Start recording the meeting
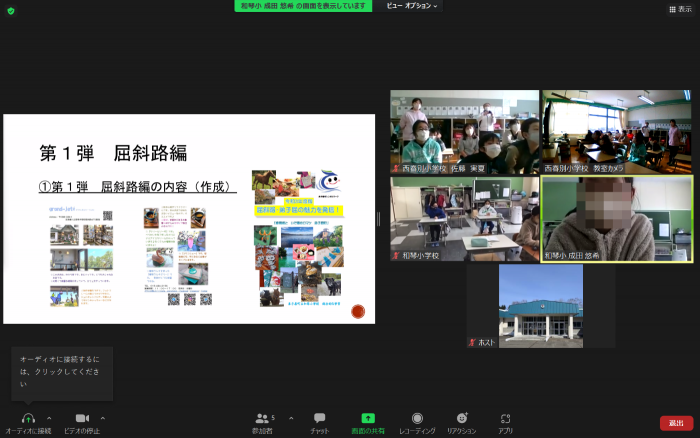The image size is (700, 438). pos(417,418)
